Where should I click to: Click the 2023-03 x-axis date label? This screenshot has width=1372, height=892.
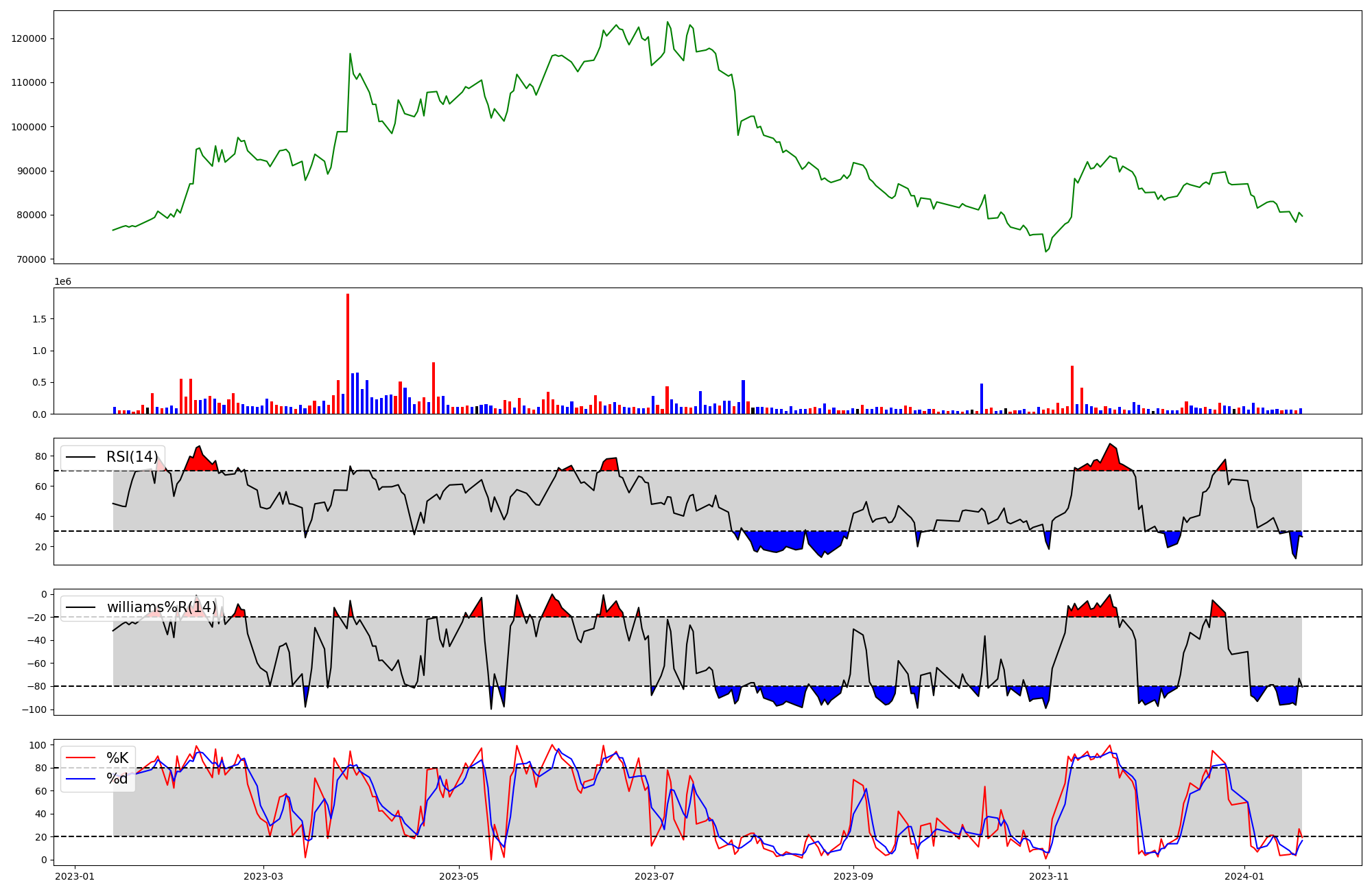263,876
